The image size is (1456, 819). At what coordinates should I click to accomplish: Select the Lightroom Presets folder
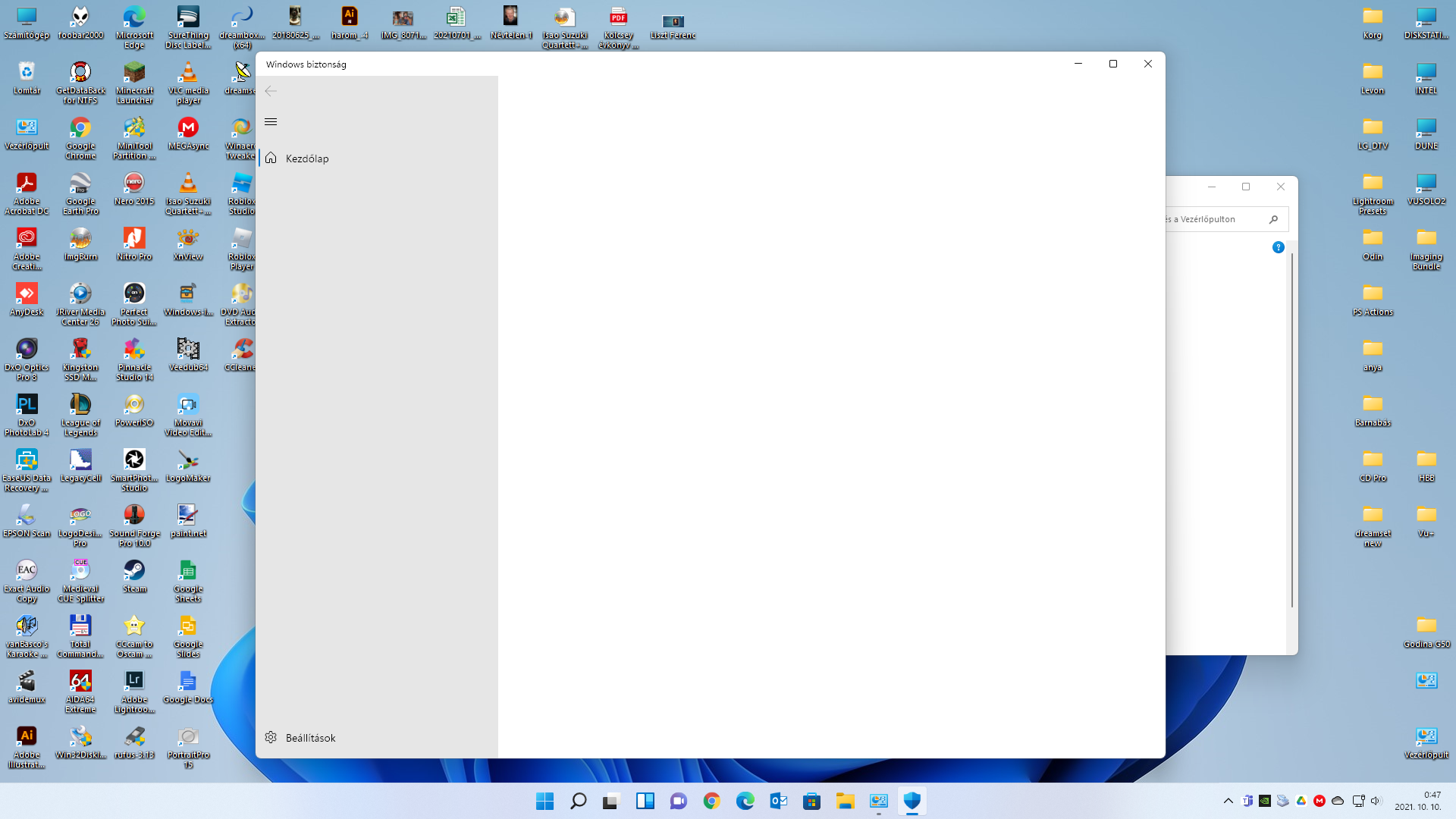[x=1373, y=194]
